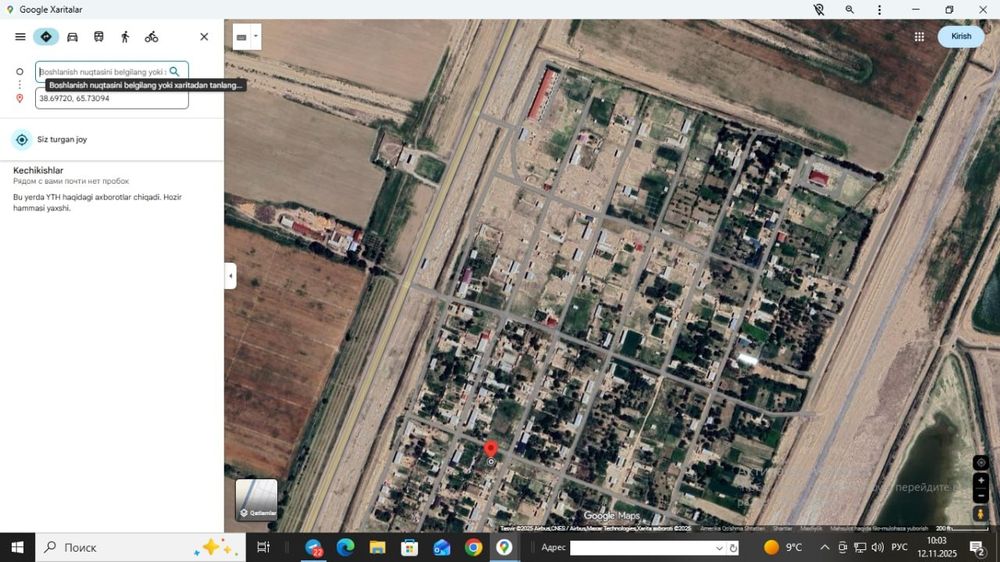Image resolution: width=1000 pixels, height=562 pixels.
Task: Zoom in the map with plus
Action: point(980,480)
